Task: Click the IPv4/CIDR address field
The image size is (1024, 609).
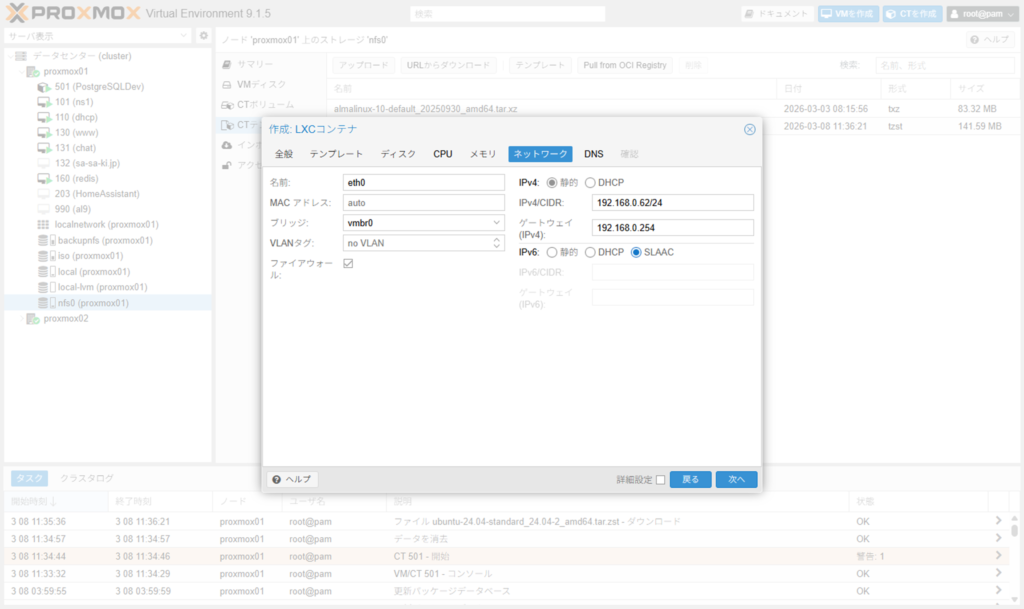Action: click(672, 203)
